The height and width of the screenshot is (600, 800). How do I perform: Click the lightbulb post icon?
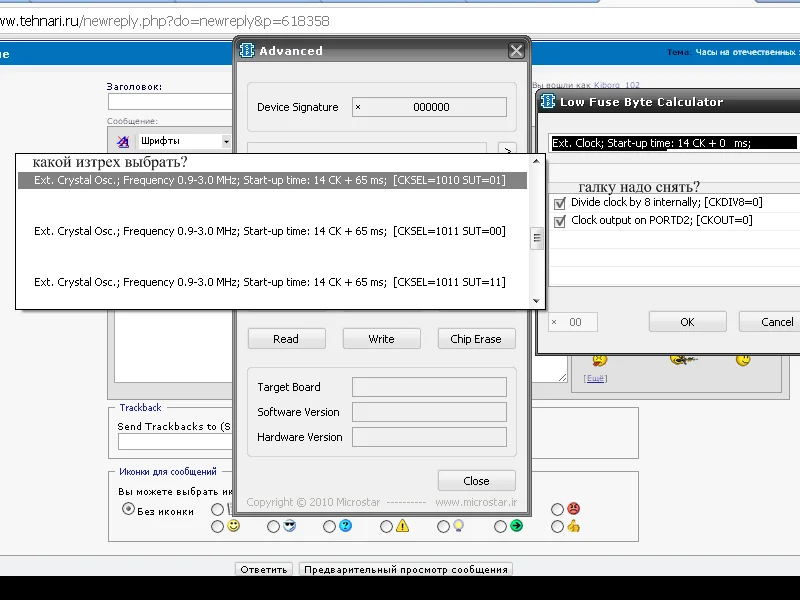pyautogui.click(x=459, y=526)
